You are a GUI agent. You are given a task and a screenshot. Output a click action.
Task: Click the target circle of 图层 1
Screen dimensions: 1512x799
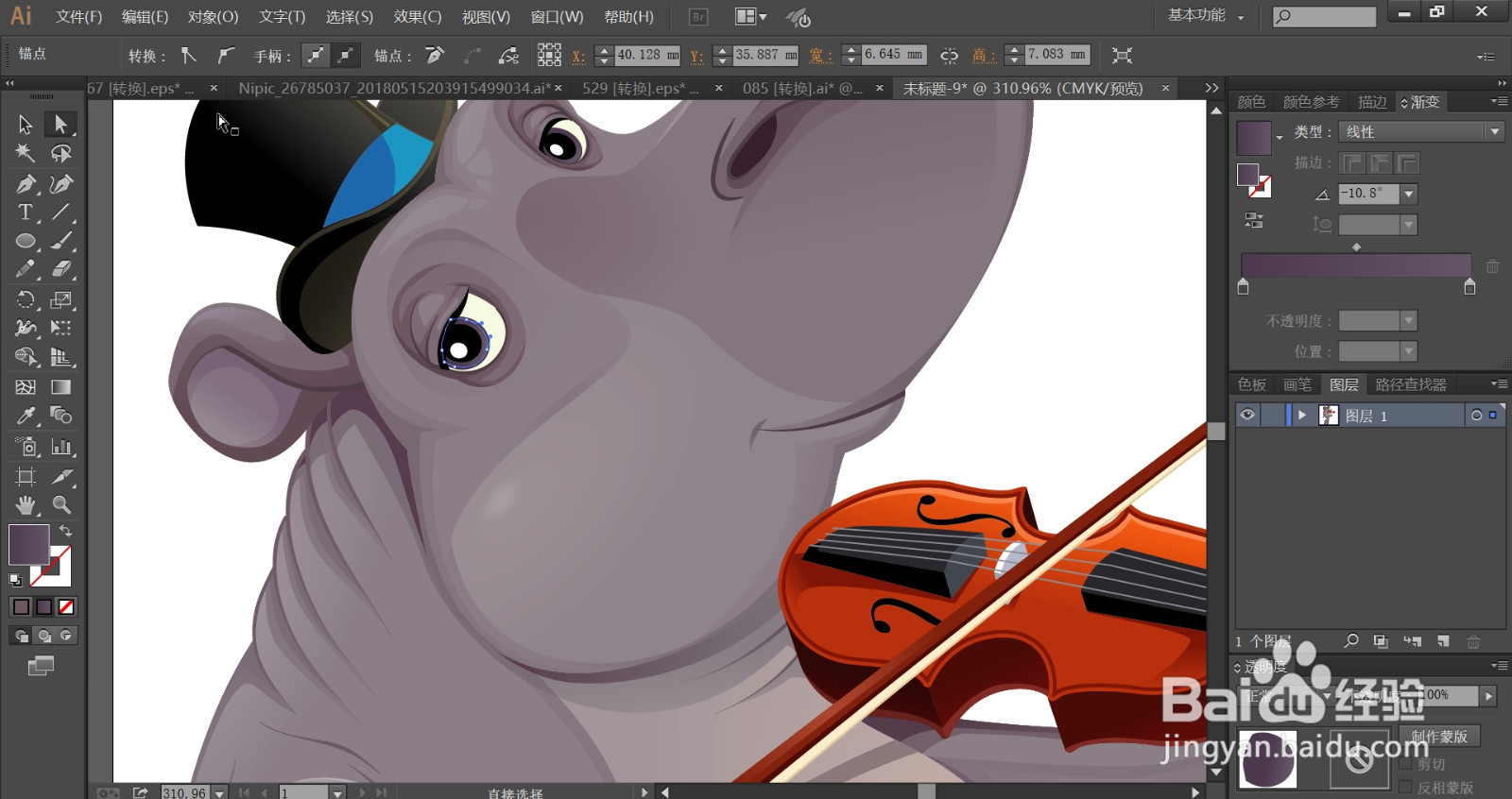[x=1476, y=415]
